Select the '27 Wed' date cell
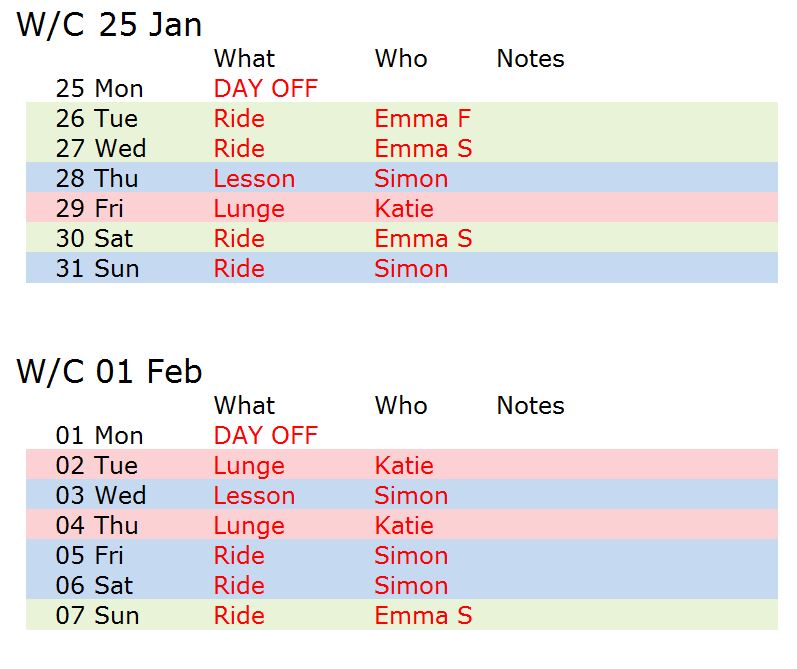This screenshot has height=669, width=797. pos(100,149)
